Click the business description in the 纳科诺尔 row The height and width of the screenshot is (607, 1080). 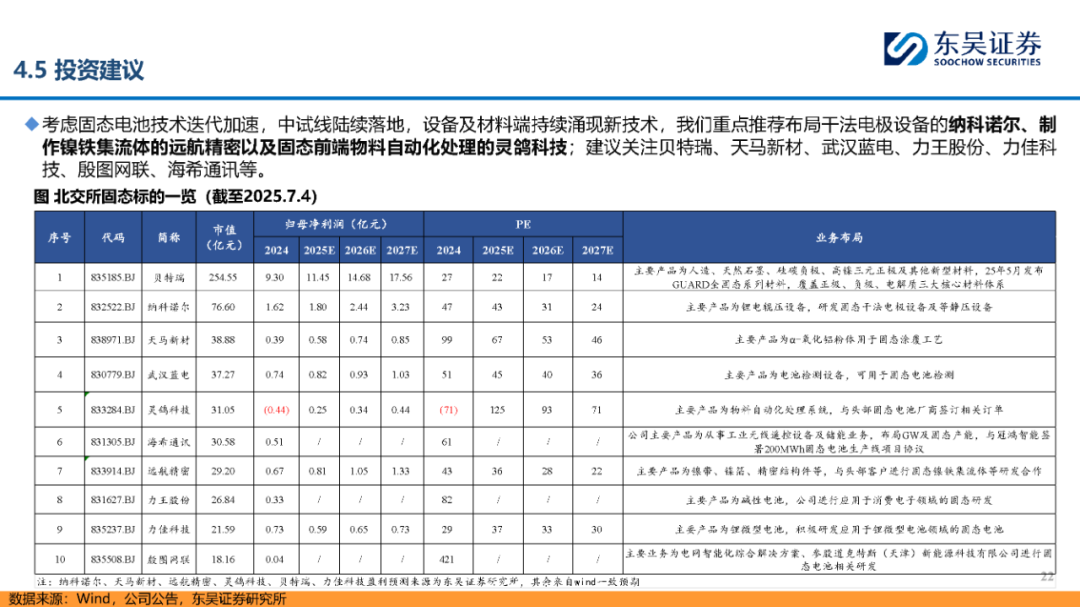pos(839,307)
